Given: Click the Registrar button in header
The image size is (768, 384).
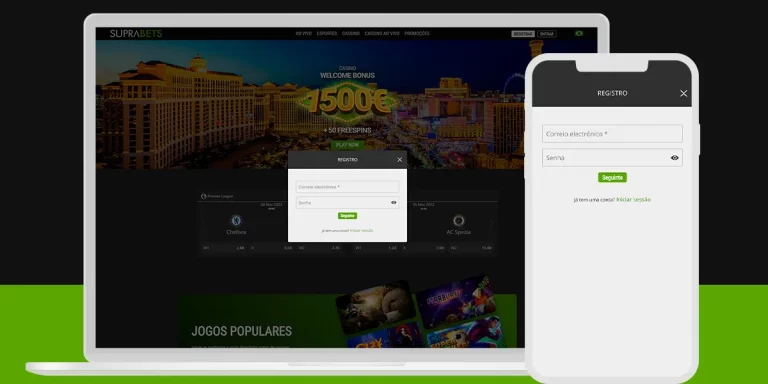Looking at the screenshot, I should (x=523, y=34).
